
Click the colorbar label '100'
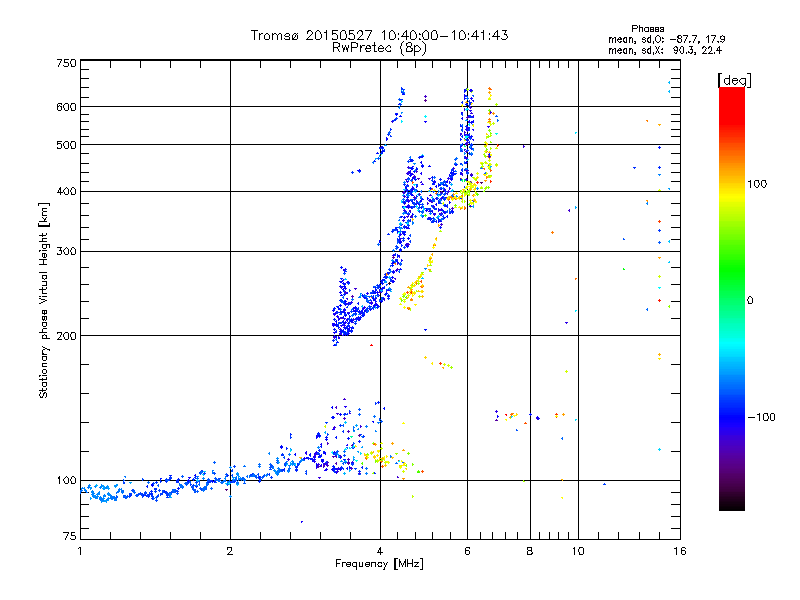tap(757, 184)
